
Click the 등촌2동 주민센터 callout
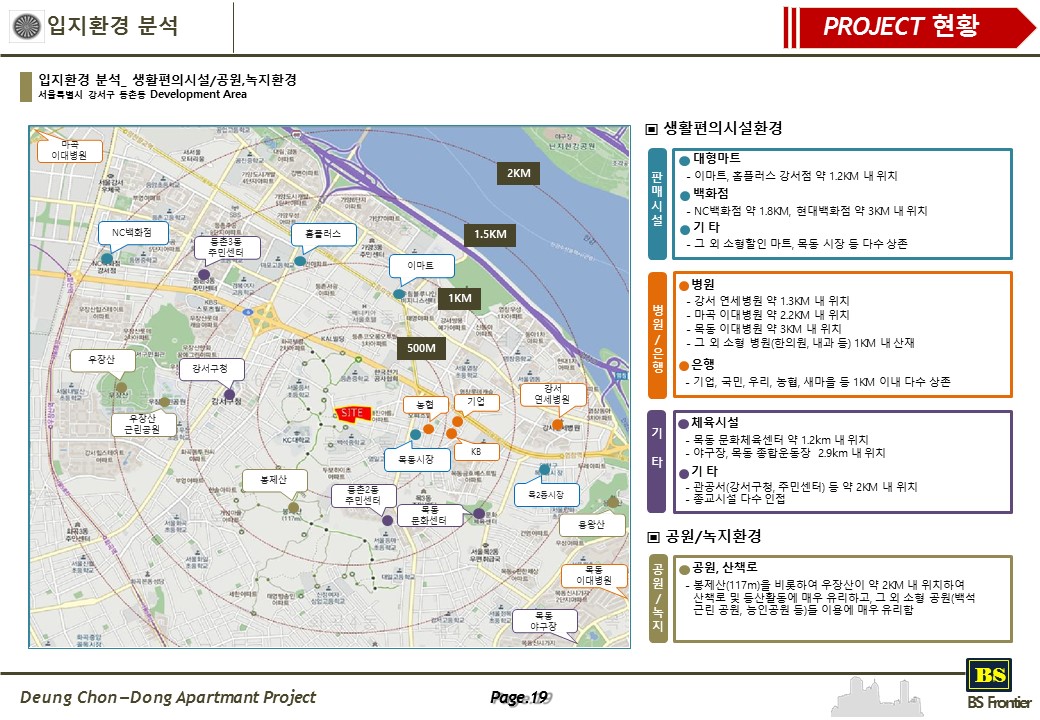[363, 496]
